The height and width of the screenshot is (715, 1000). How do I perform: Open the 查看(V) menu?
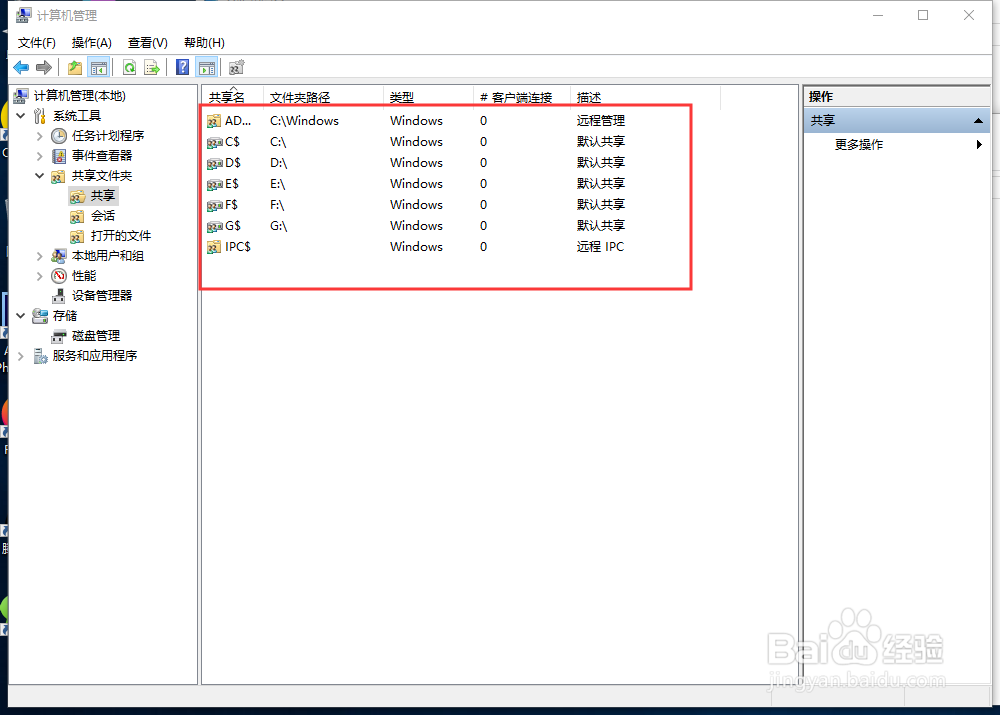(147, 43)
